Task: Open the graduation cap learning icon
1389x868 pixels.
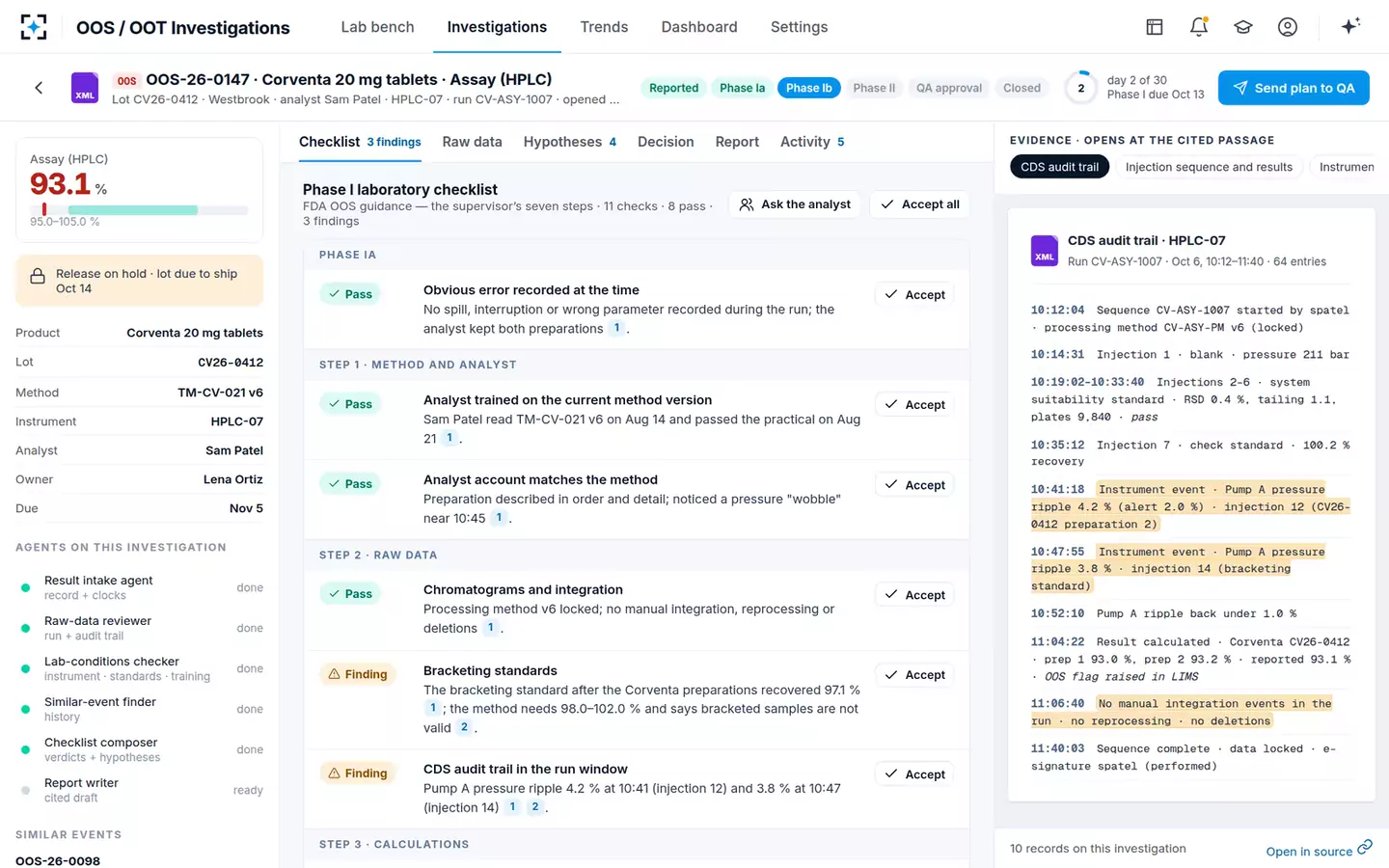Action: 1243,27
